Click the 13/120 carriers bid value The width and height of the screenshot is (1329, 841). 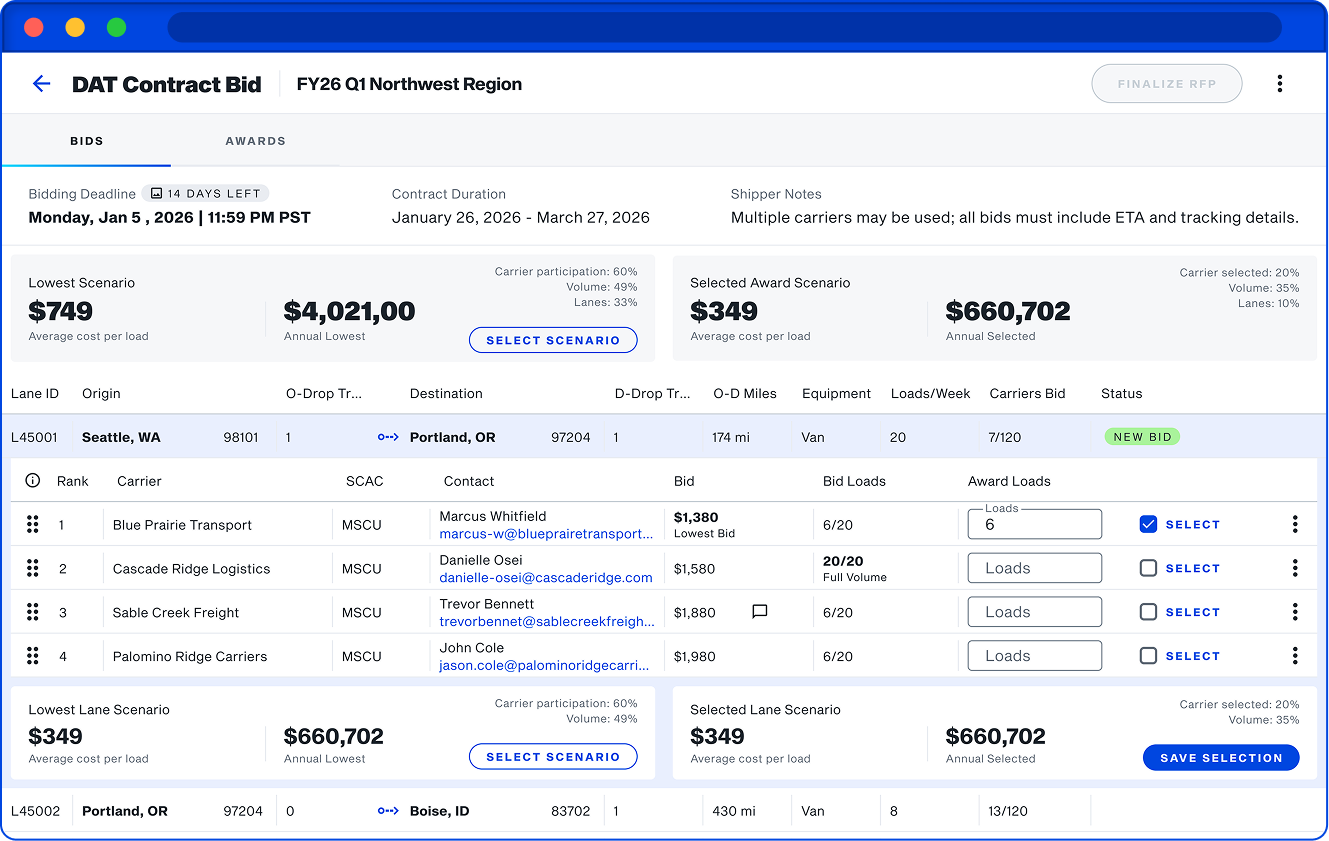[1008, 811]
